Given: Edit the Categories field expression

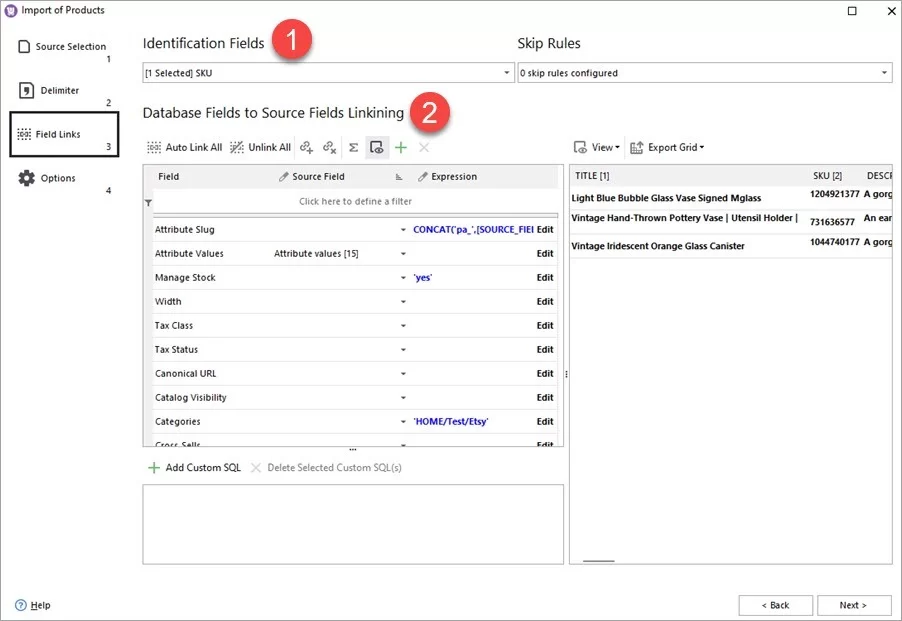Looking at the screenshot, I should pyautogui.click(x=544, y=421).
